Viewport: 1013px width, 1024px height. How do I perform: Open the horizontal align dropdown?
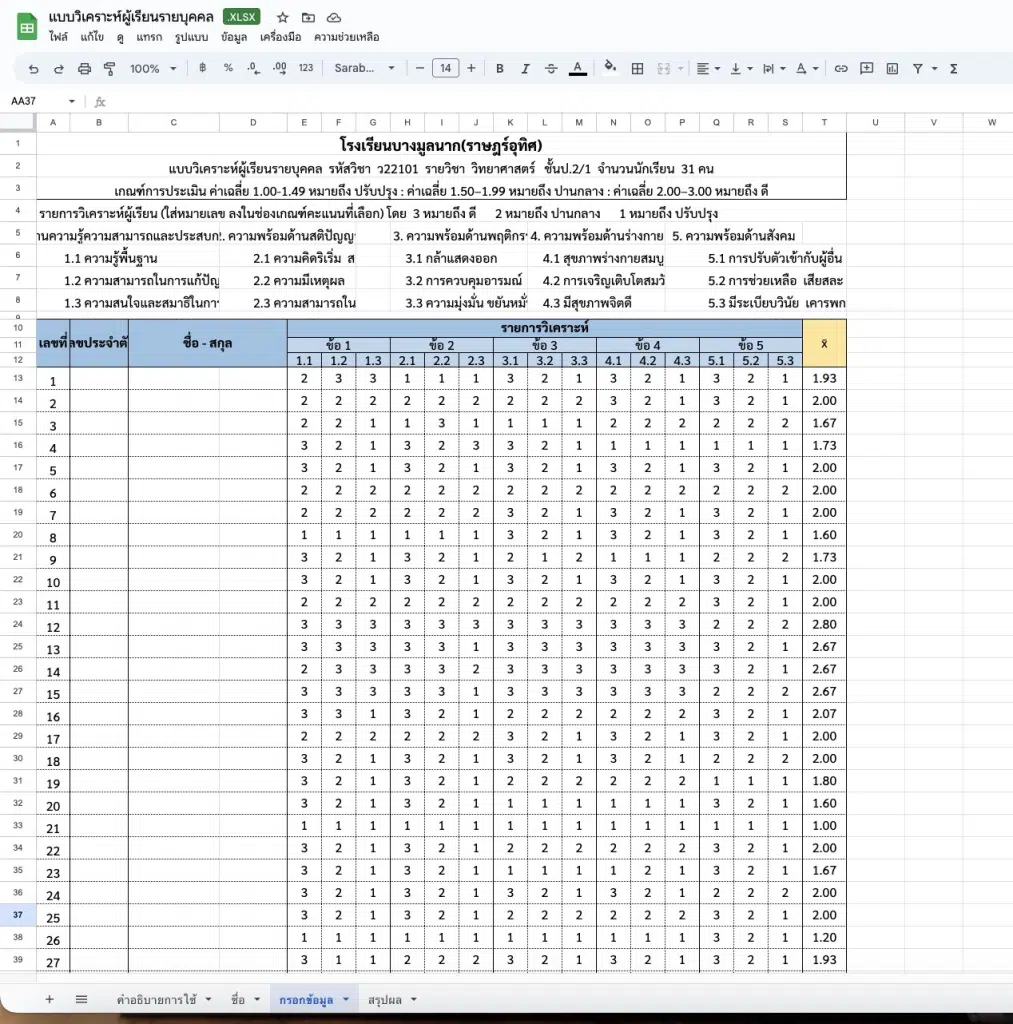click(708, 69)
